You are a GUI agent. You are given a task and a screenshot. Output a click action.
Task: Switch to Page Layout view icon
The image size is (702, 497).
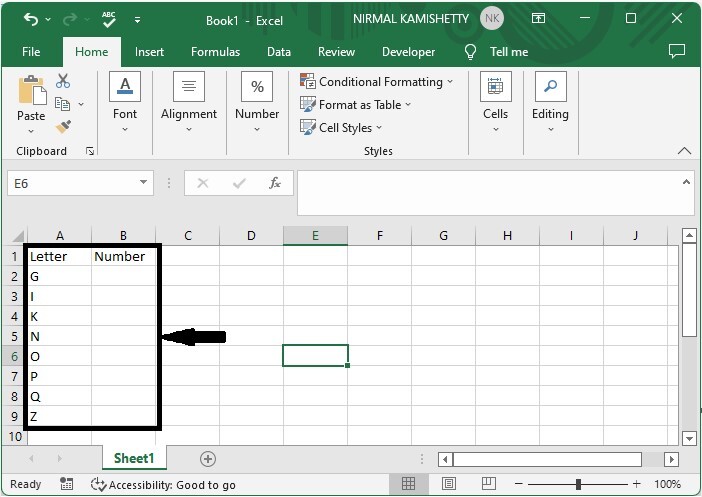click(x=449, y=484)
